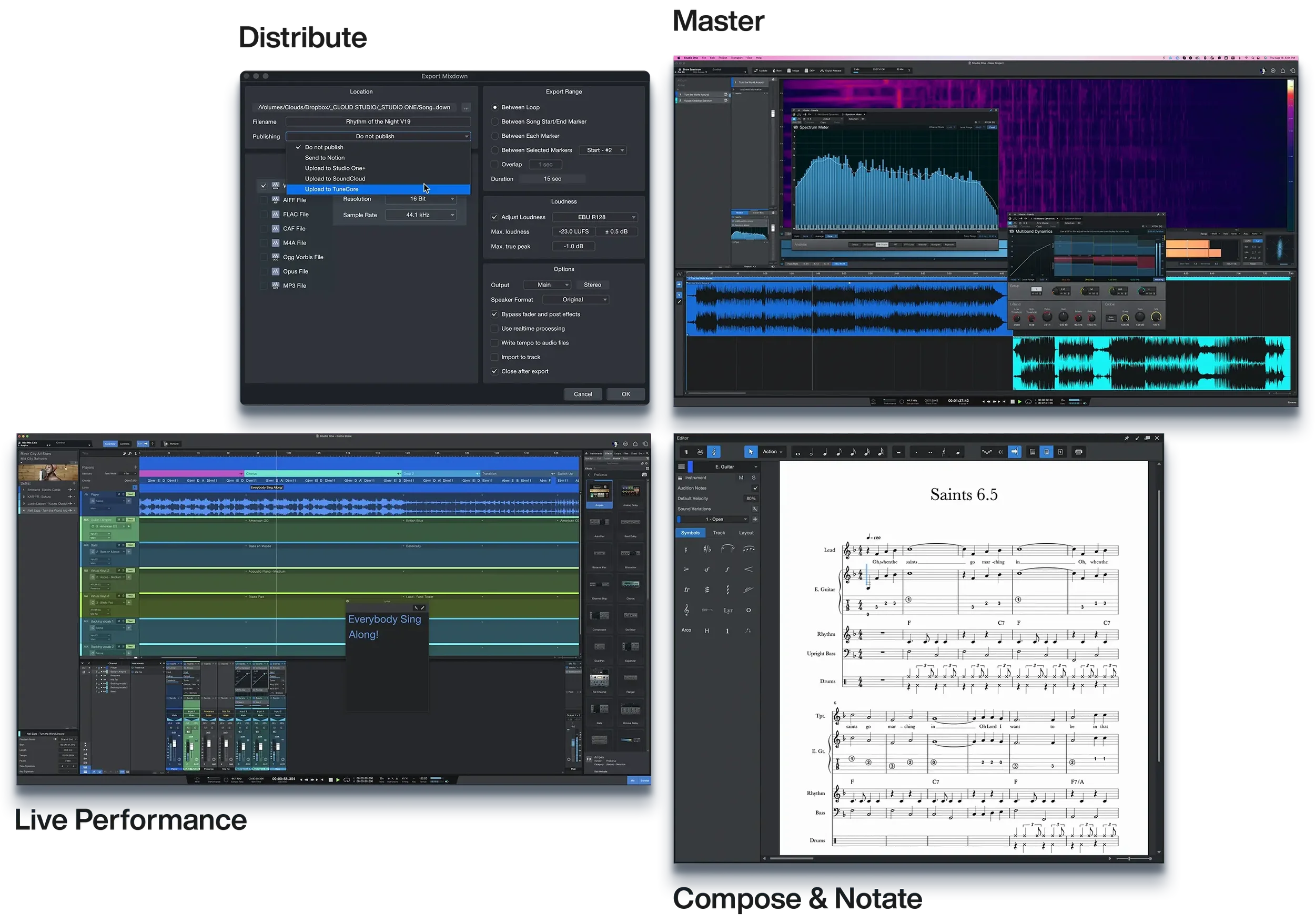
Task: Select the arrow tool in score editor
Action: point(750,452)
